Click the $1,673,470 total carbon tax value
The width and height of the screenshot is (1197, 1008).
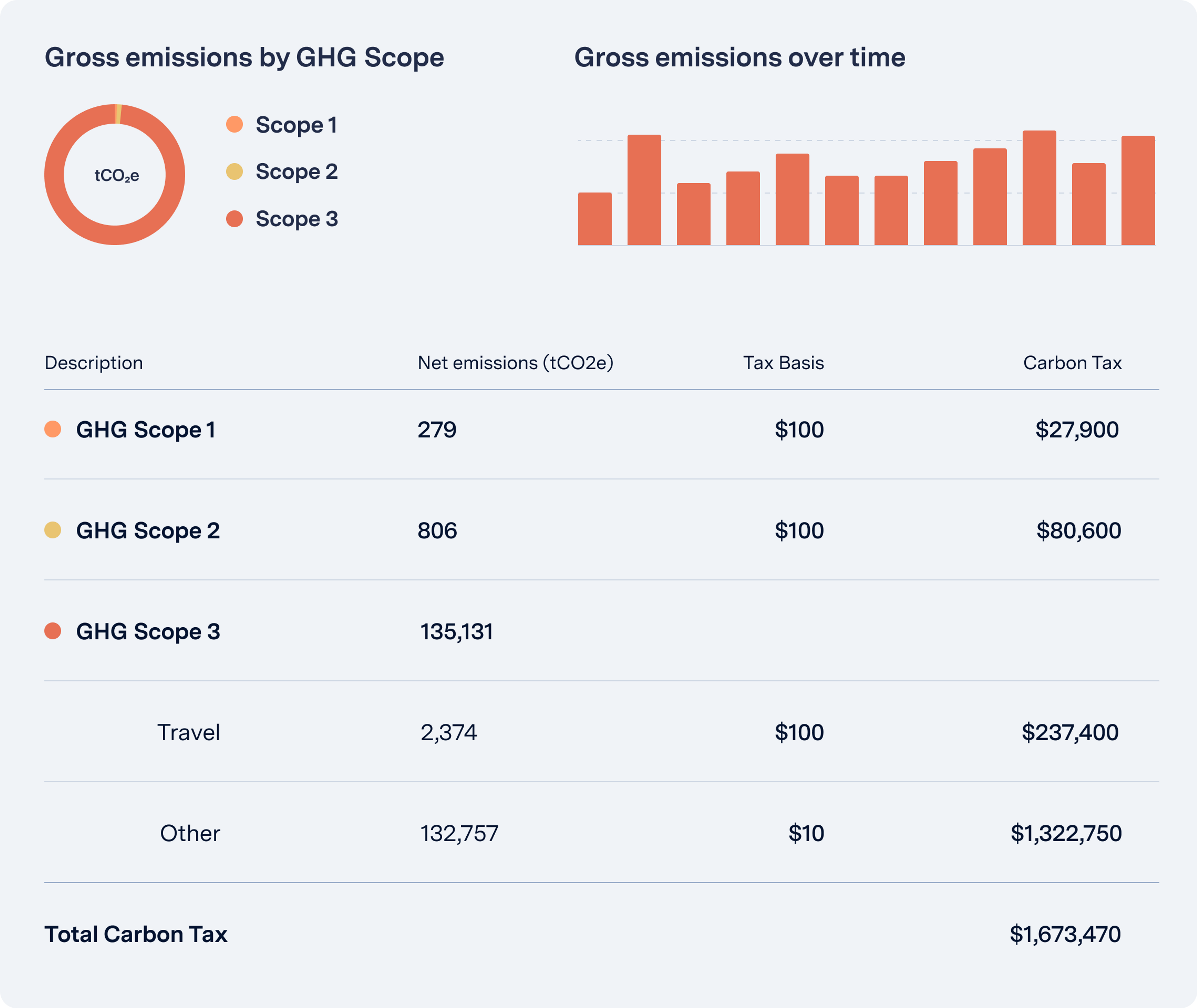point(1065,934)
